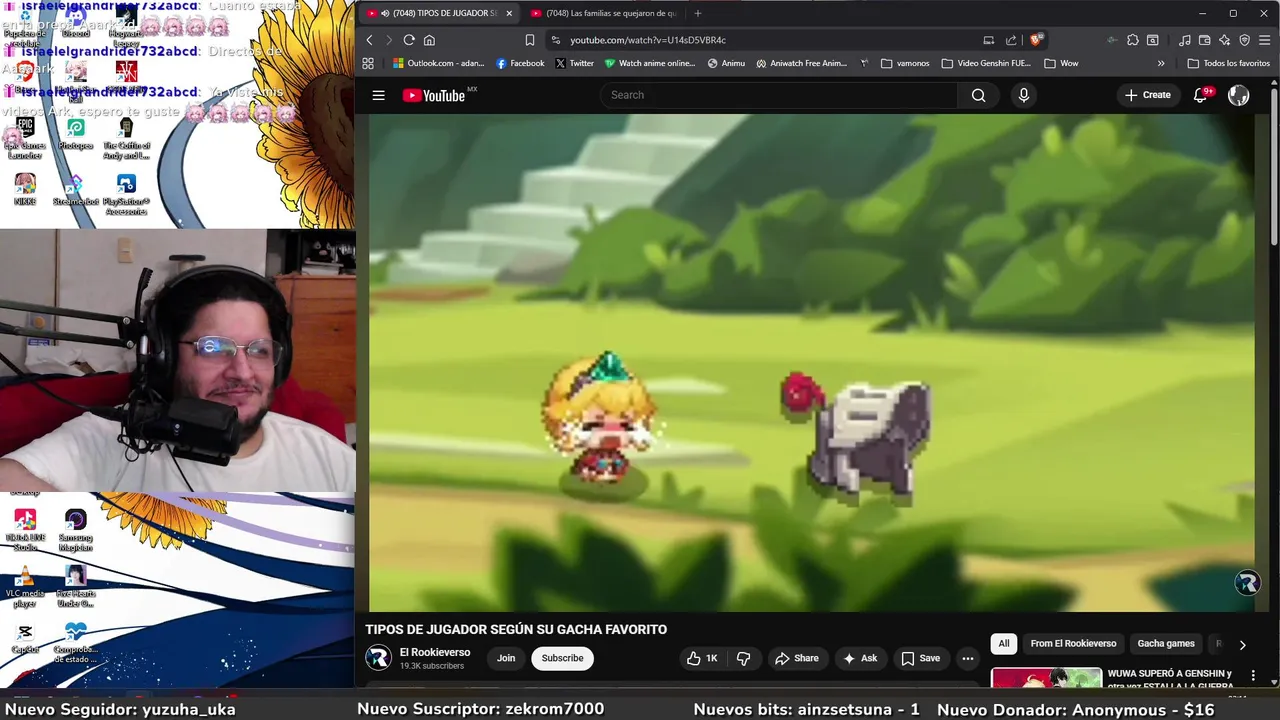
Task: Open the Brave Shields lion icon
Action: 1035,40
